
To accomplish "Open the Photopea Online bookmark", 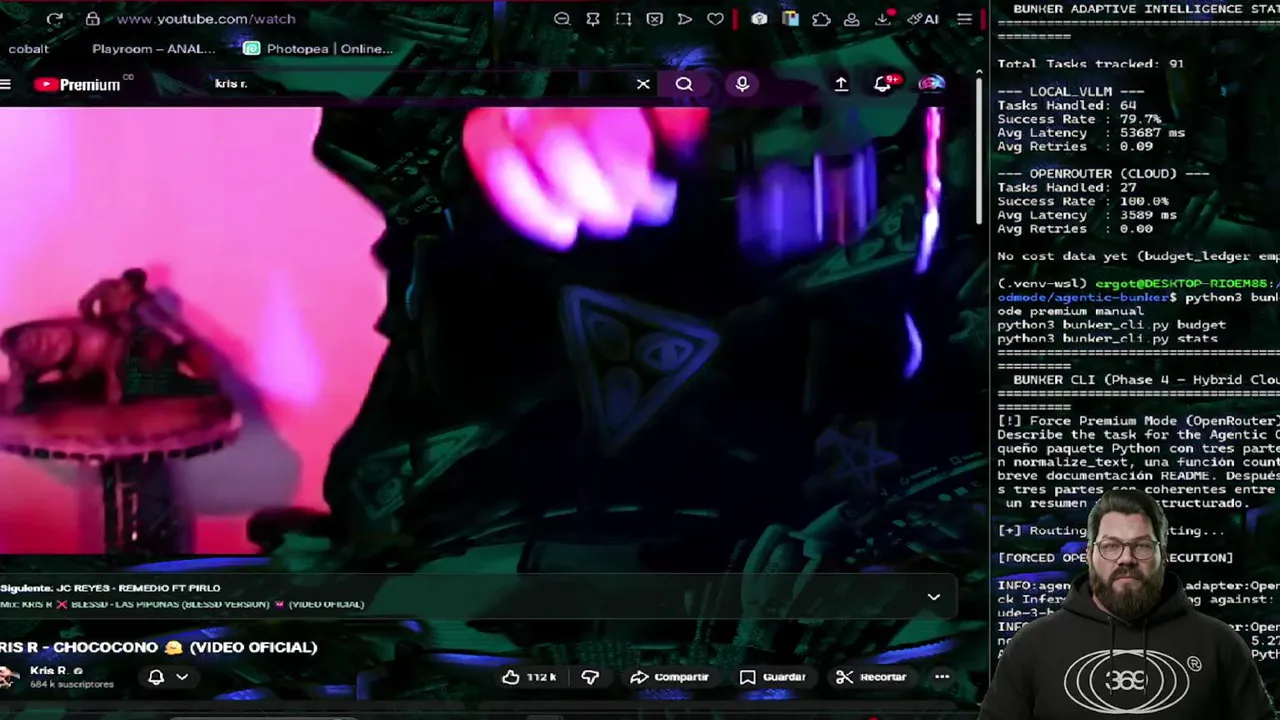I will 319,48.
